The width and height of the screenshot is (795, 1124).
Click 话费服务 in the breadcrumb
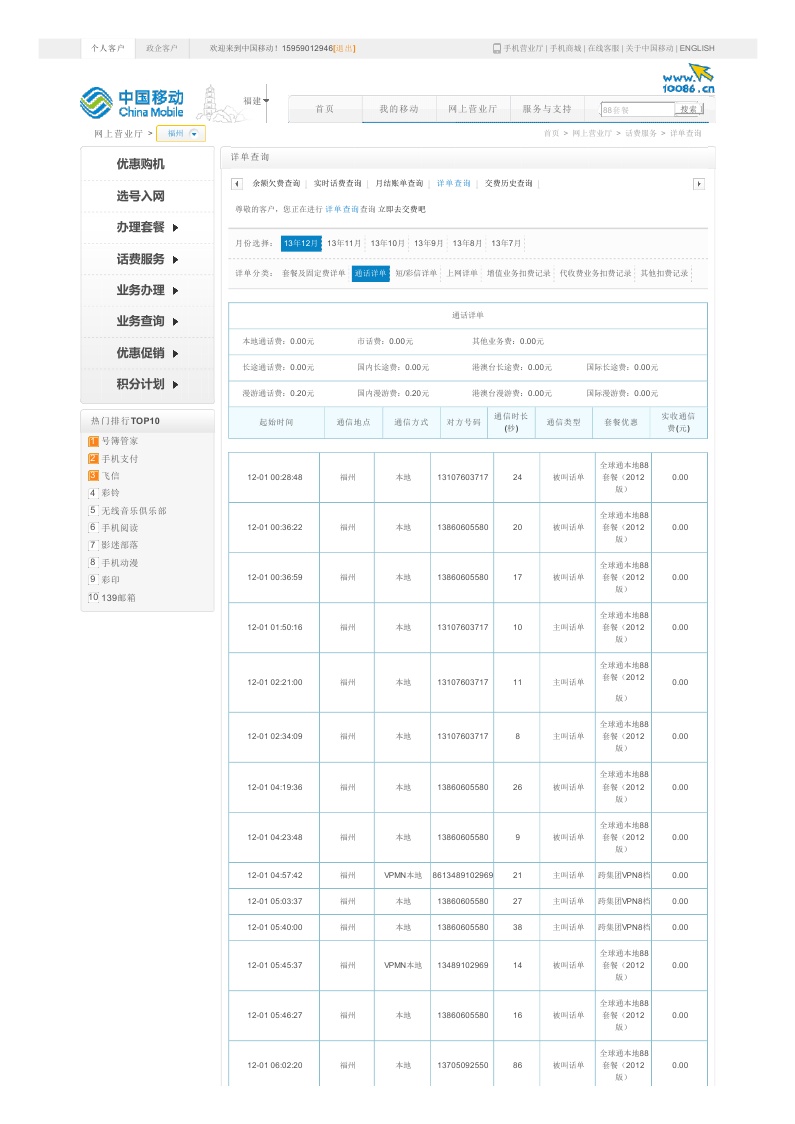641,133
